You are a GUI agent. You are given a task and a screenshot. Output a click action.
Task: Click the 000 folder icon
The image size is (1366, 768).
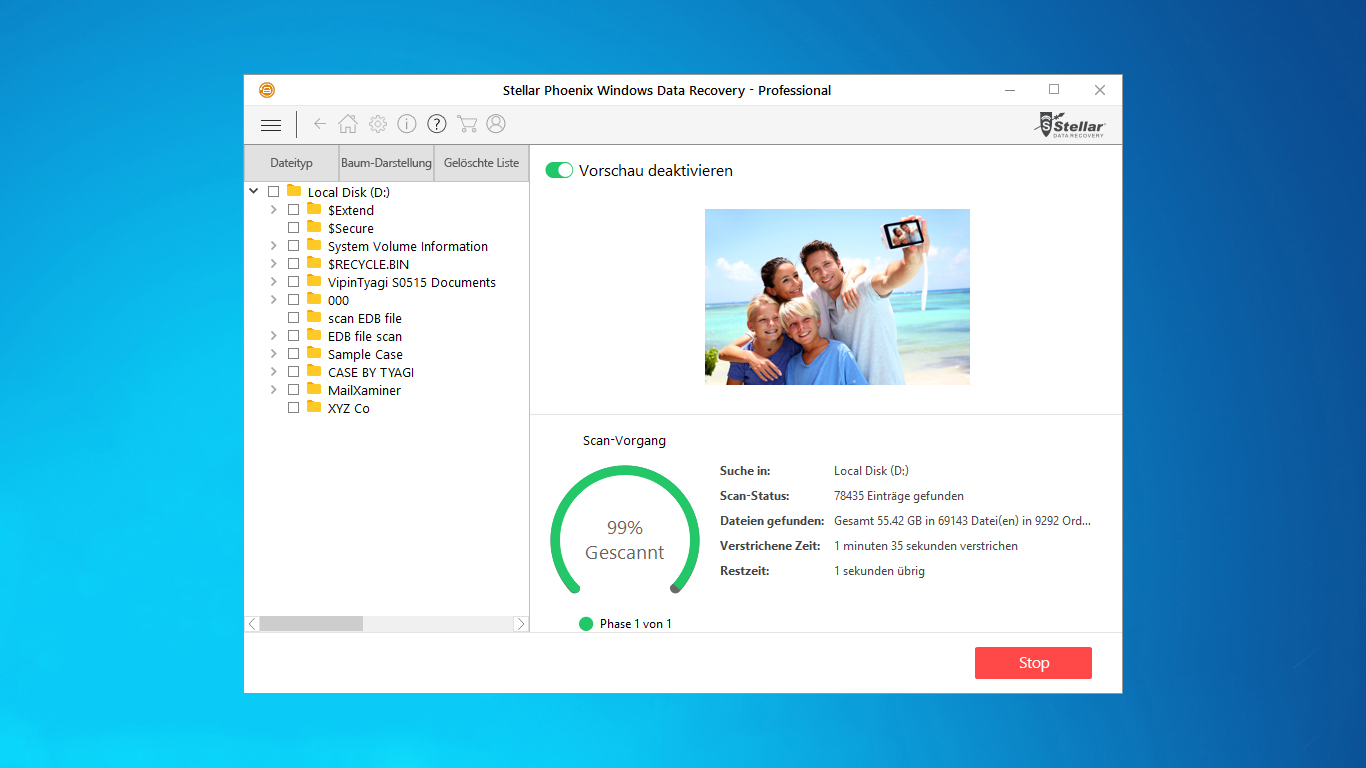click(x=314, y=299)
